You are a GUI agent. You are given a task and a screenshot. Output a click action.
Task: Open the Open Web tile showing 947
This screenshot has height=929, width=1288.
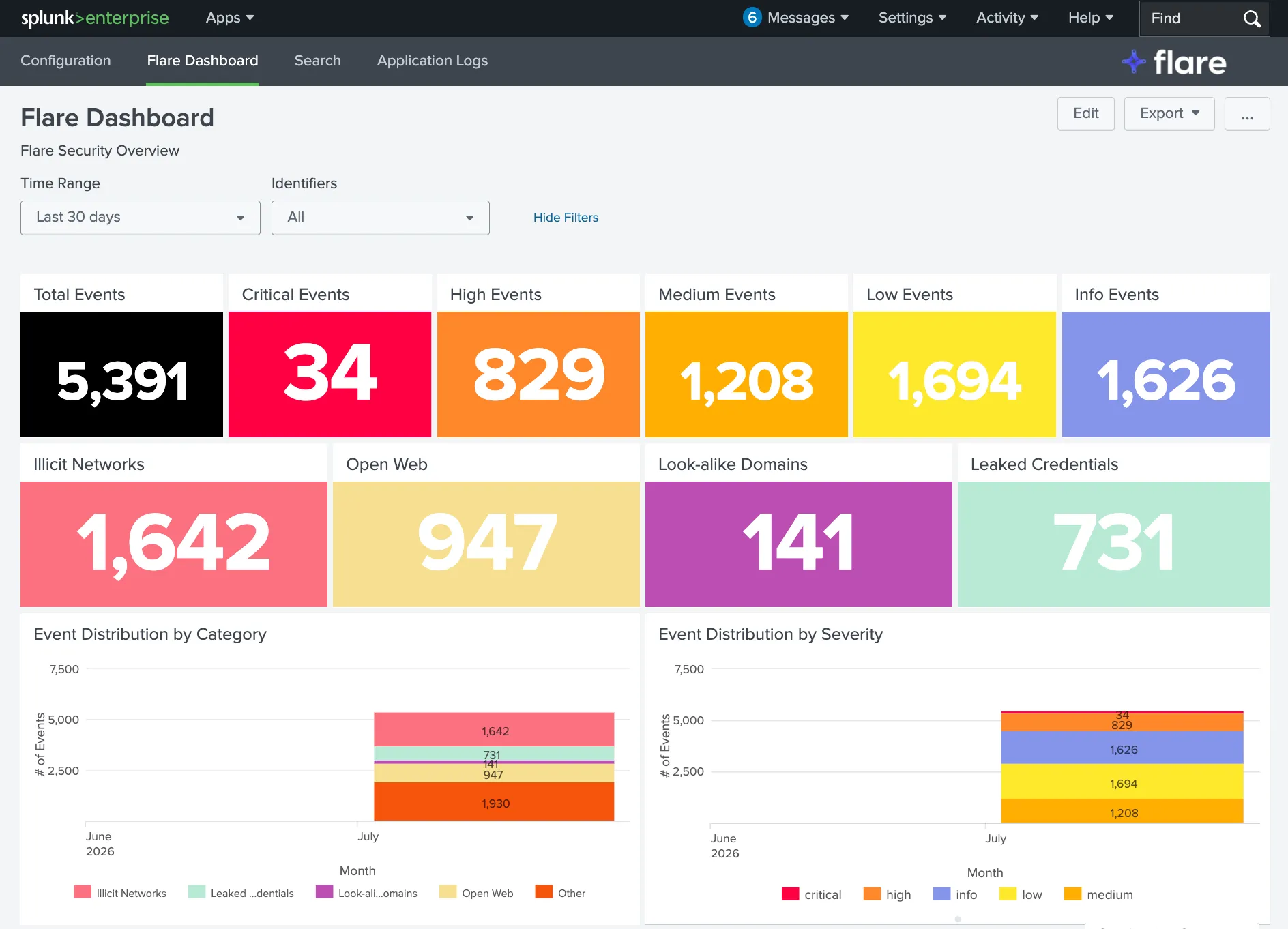(x=486, y=544)
